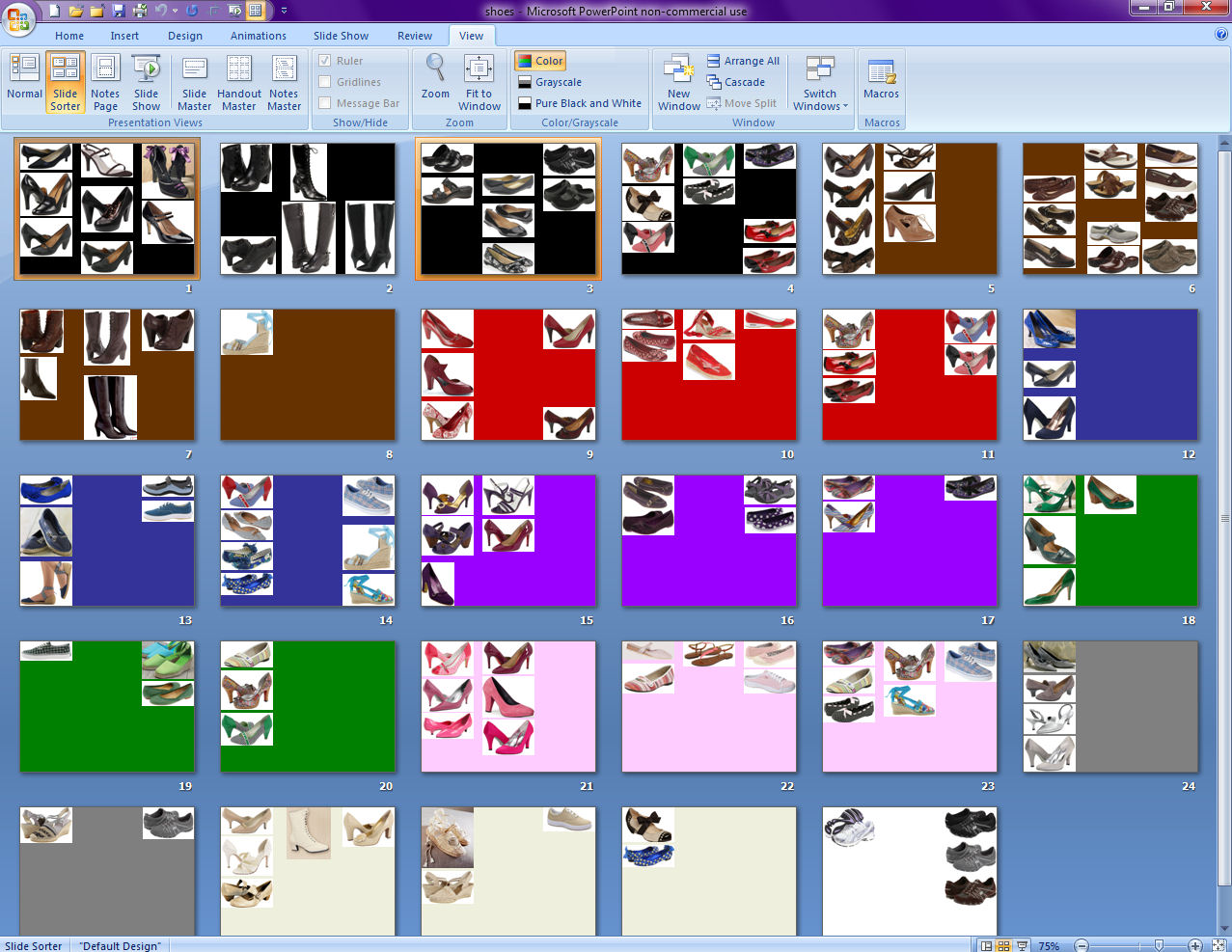Open the Slide Master view

coord(194,81)
